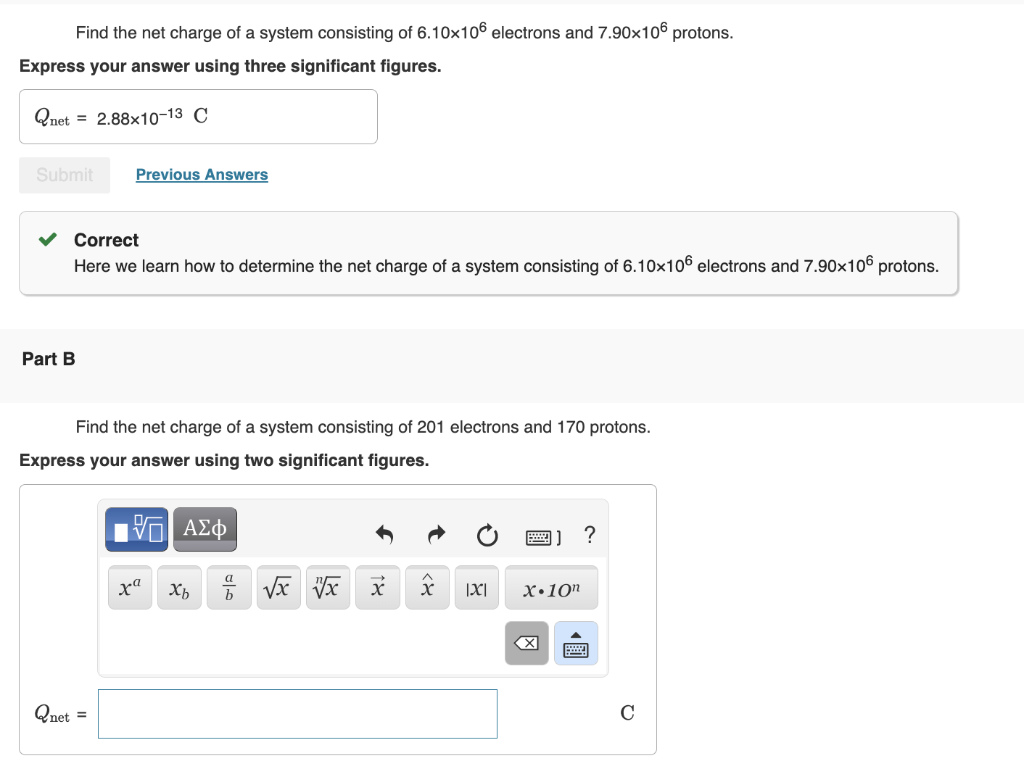Insert a superscript using the x^a button
Screen dimensions: 1024x761
129,587
